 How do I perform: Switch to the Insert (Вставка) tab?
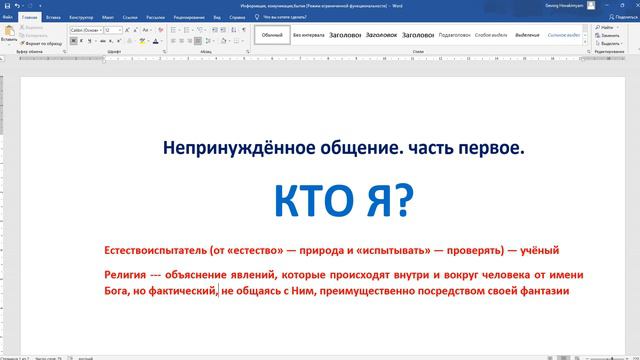tap(53, 18)
